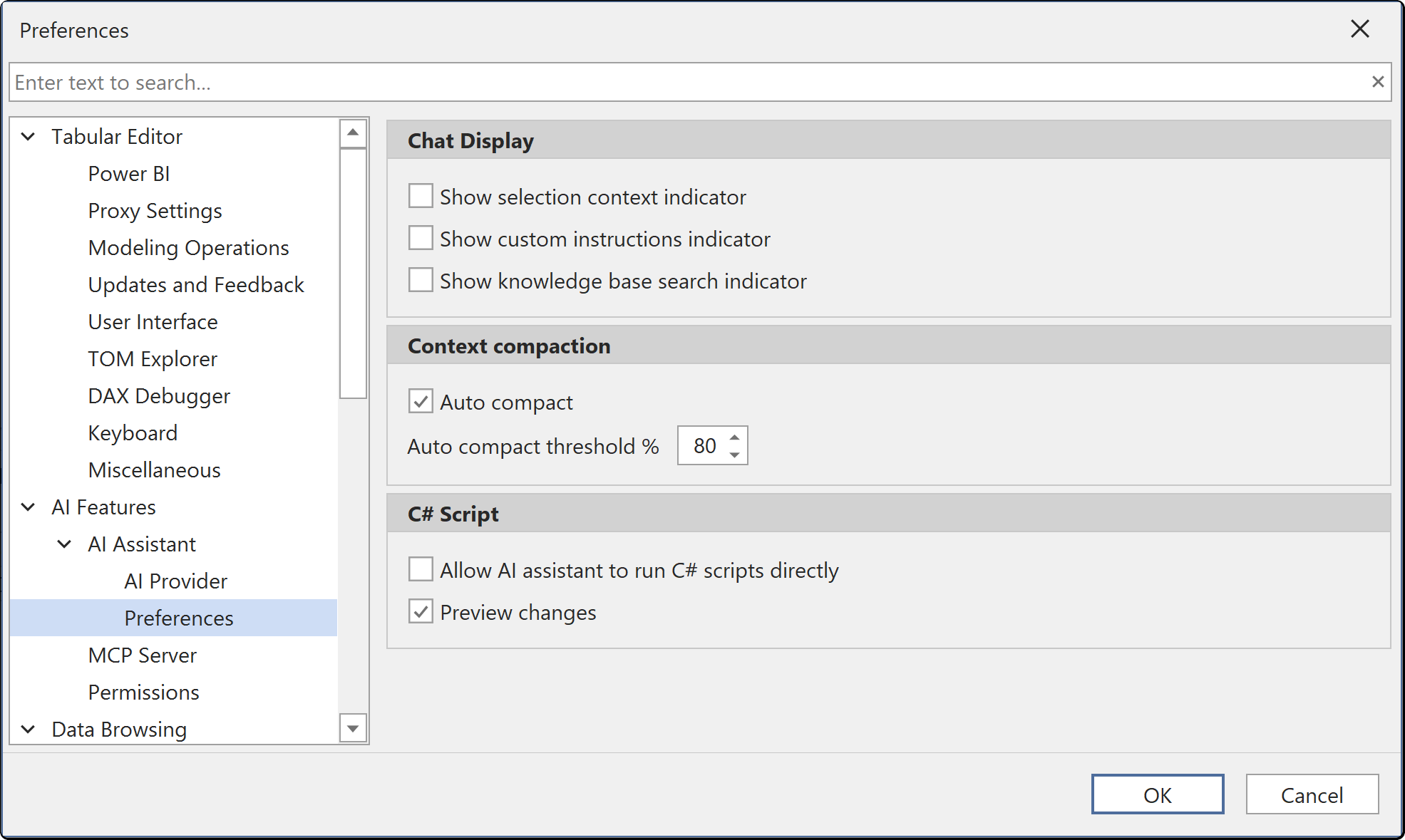Select the Tabular Editor label
This screenshot has height=840, width=1405.
pos(117,136)
